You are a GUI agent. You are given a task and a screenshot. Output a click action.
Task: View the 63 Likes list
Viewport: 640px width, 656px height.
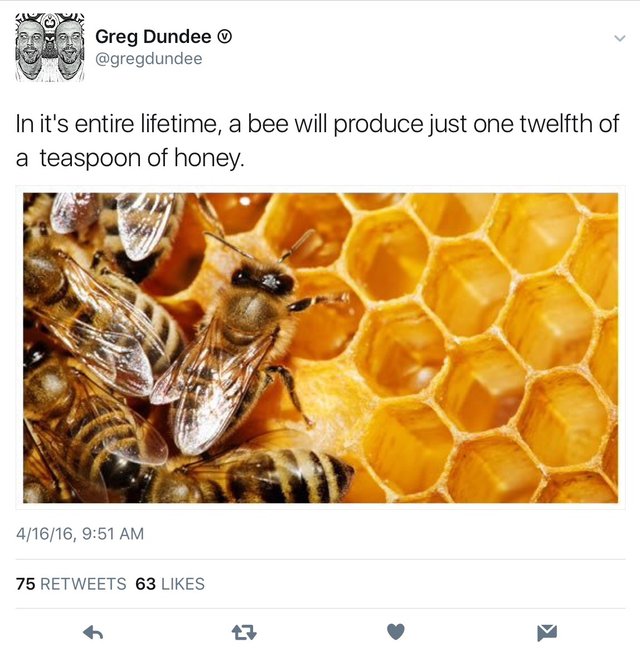coord(170,584)
